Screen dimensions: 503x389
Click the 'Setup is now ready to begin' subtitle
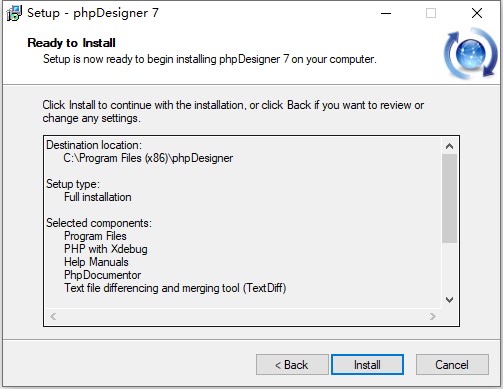pos(210,59)
